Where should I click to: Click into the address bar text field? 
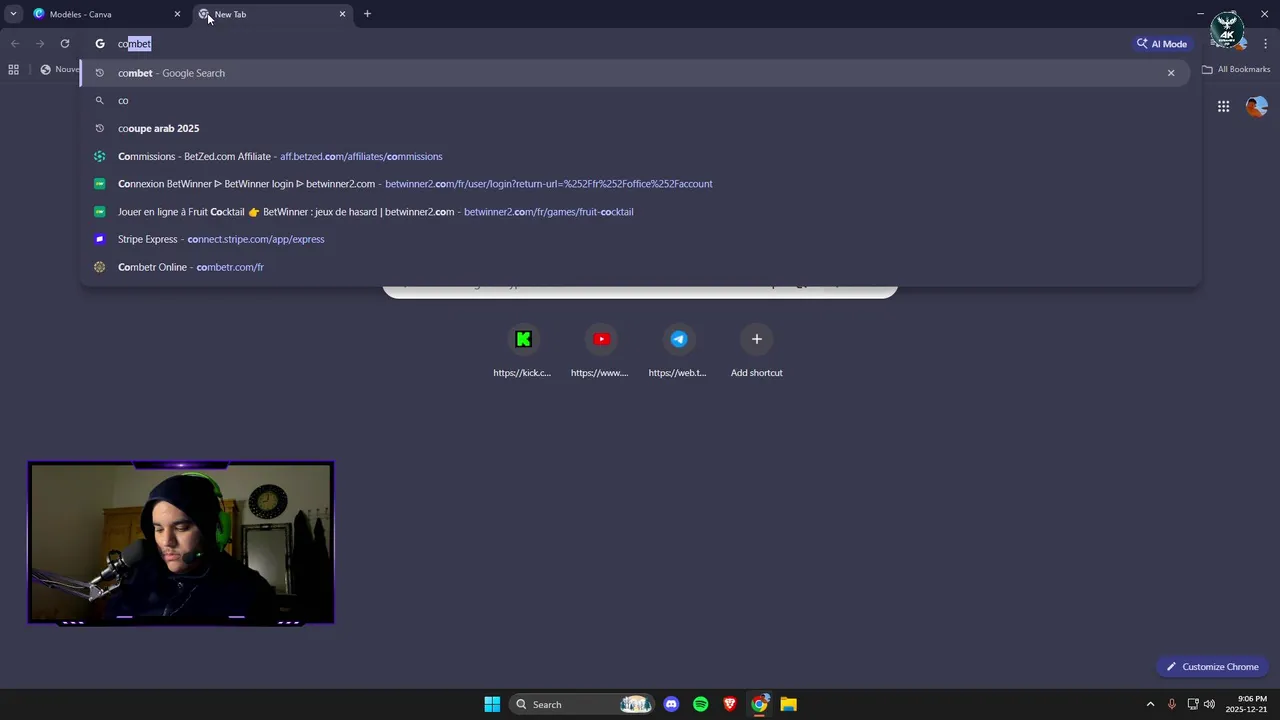620,44
